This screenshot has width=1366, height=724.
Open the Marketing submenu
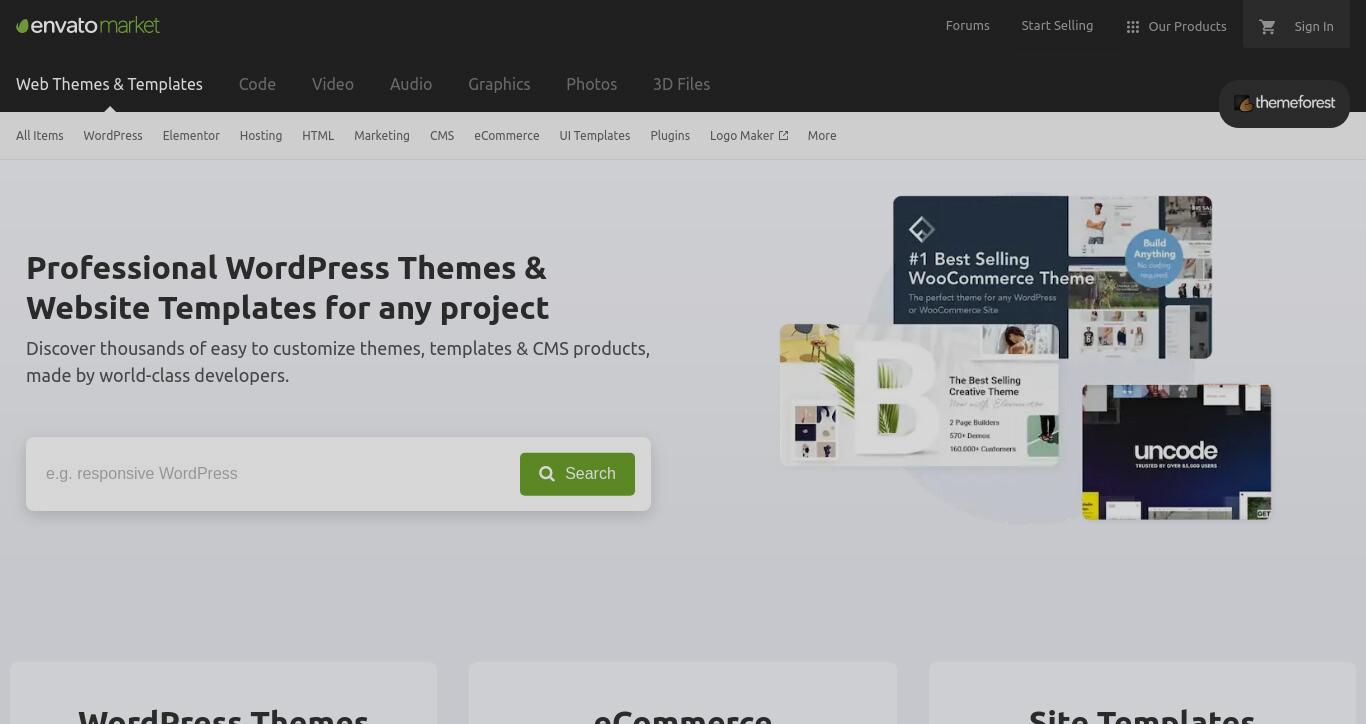[x=382, y=136]
